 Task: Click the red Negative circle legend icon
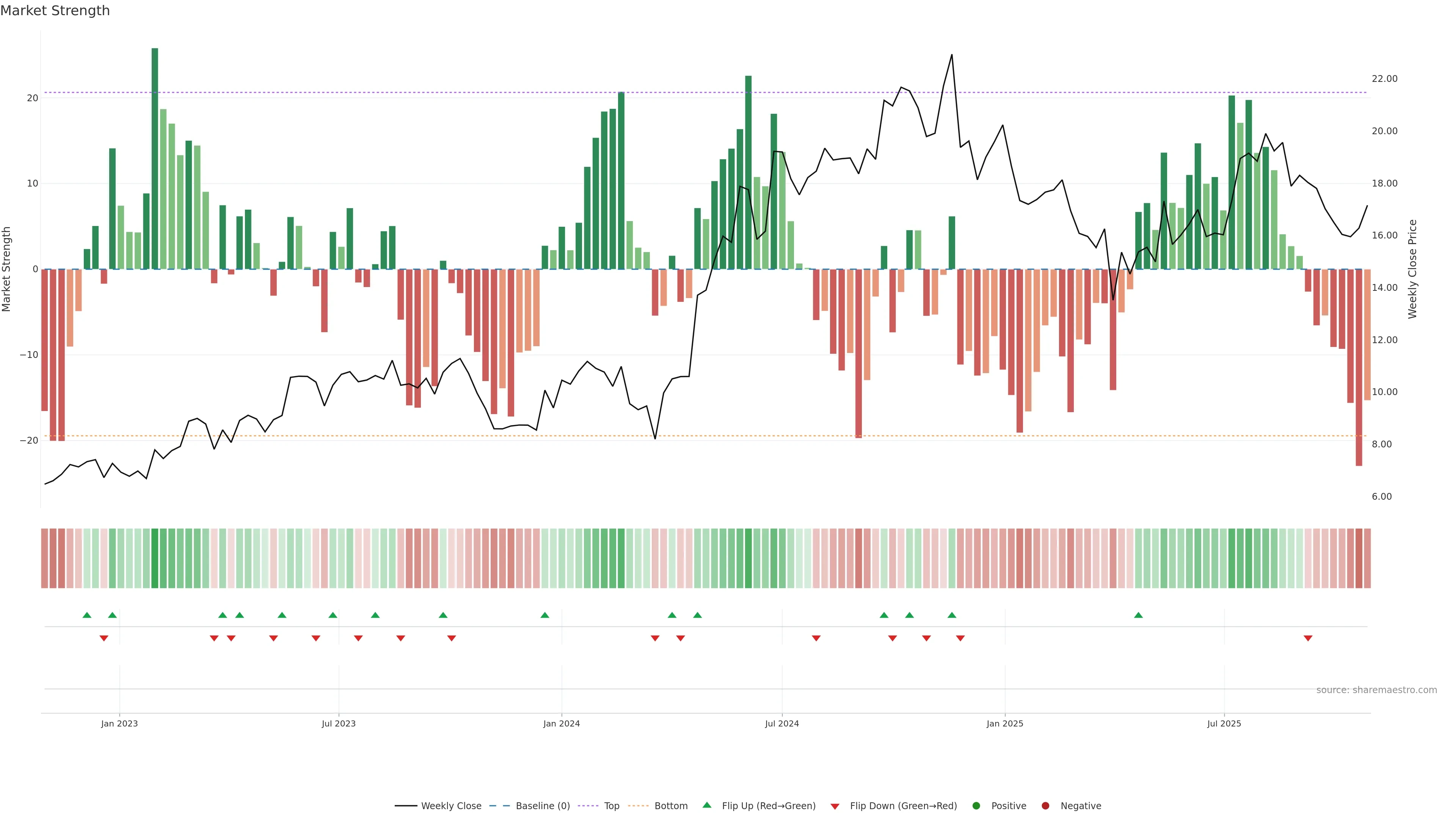coord(1045,805)
